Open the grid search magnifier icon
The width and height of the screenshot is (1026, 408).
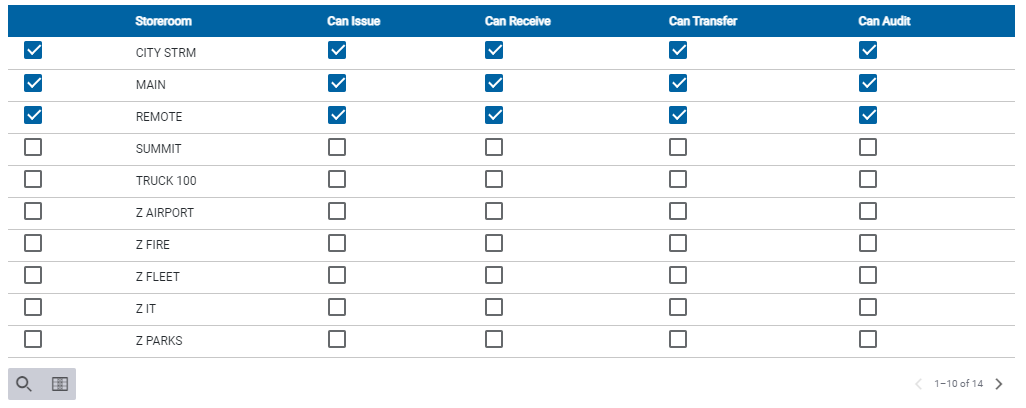pyautogui.click(x=24, y=384)
